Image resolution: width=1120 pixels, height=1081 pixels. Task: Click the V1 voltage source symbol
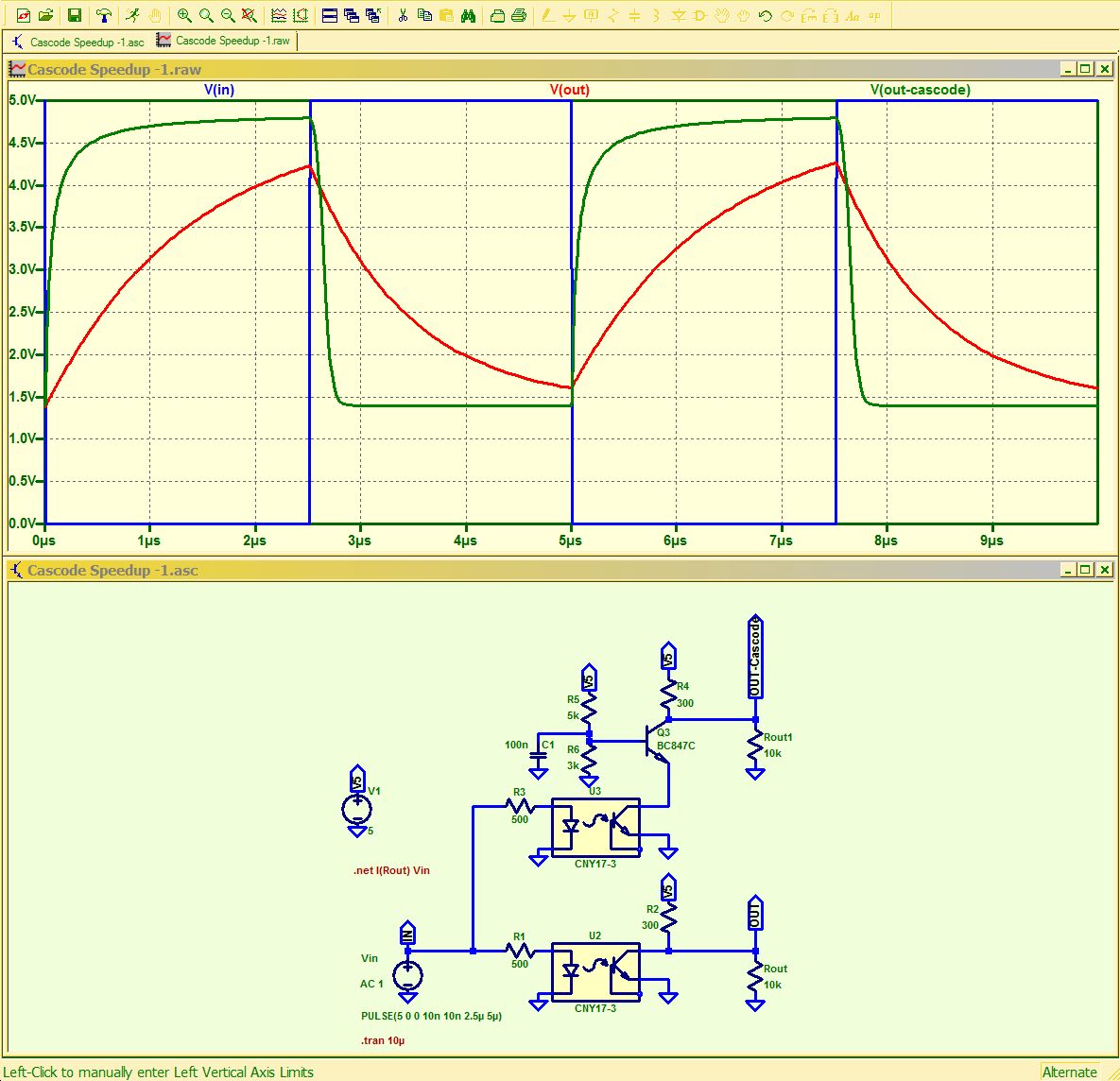357,808
